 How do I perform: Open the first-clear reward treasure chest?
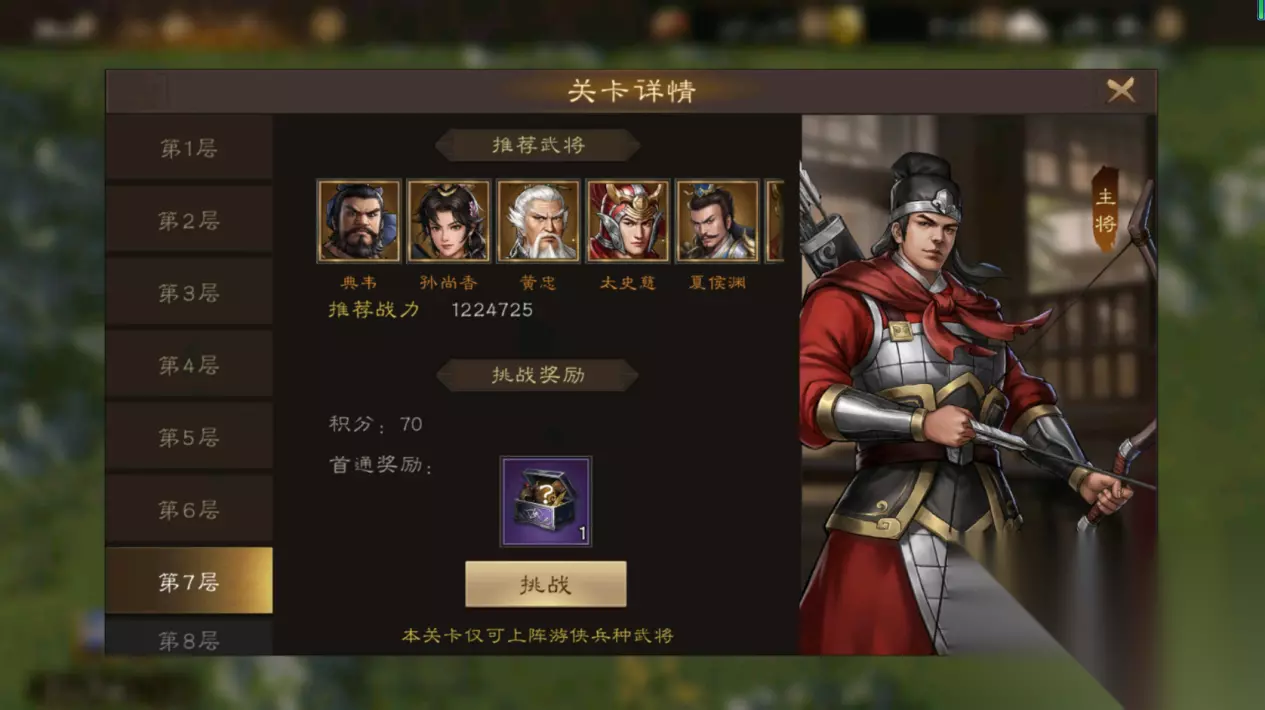pos(546,502)
